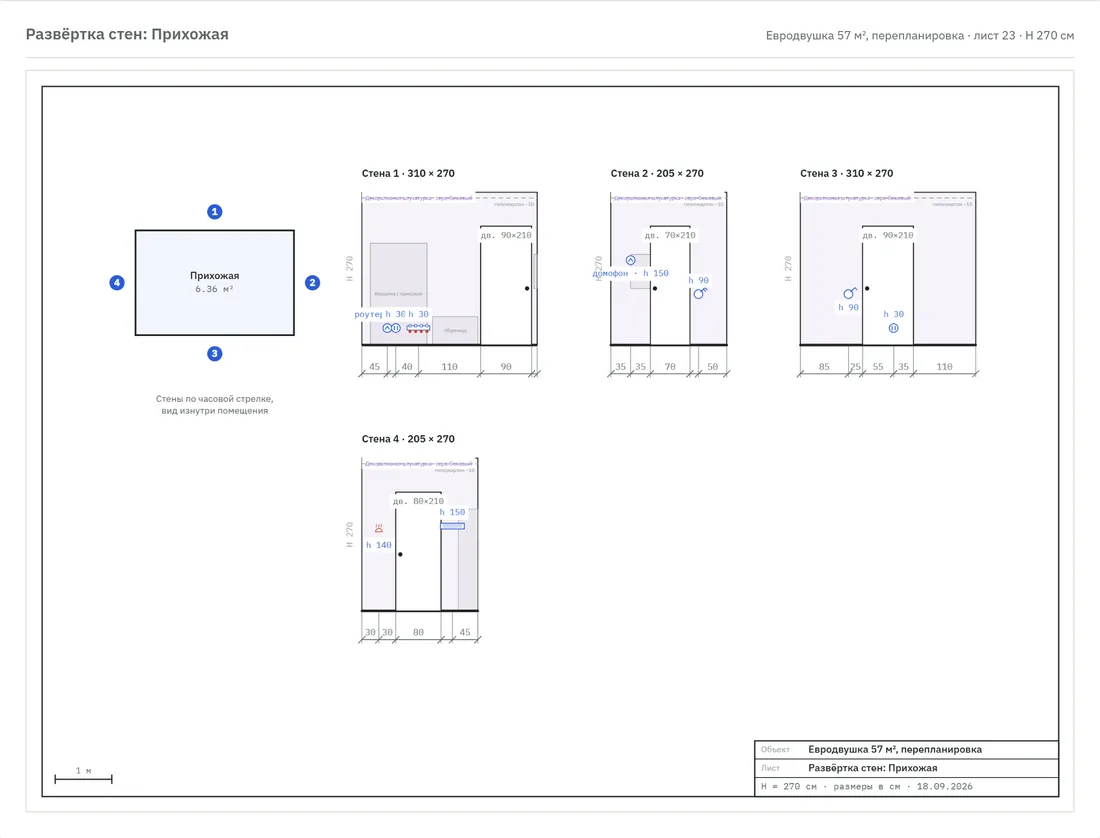The height and width of the screenshot is (838, 1100).
Task: Click the 70 dimension under Стена 2
Action: click(x=670, y=367)
